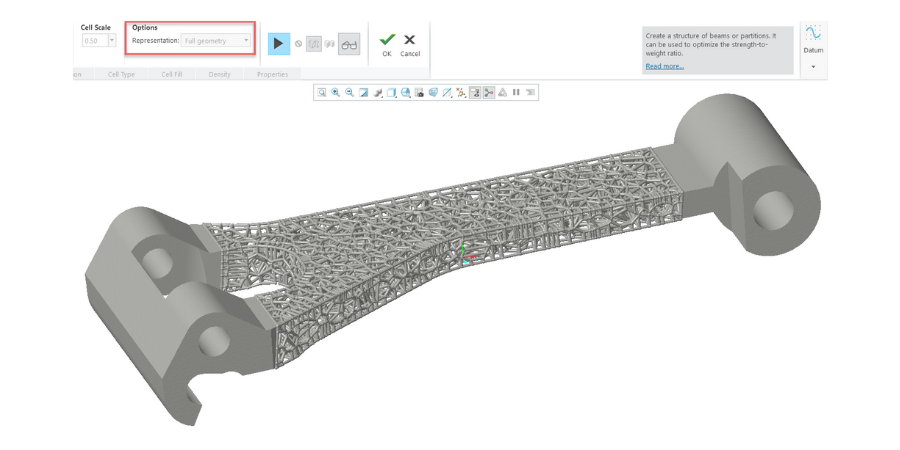The width and height of the screenshot is (900, 450).
Task: Toggle the glasses preview mode button
Action: (x=348, y=44)
